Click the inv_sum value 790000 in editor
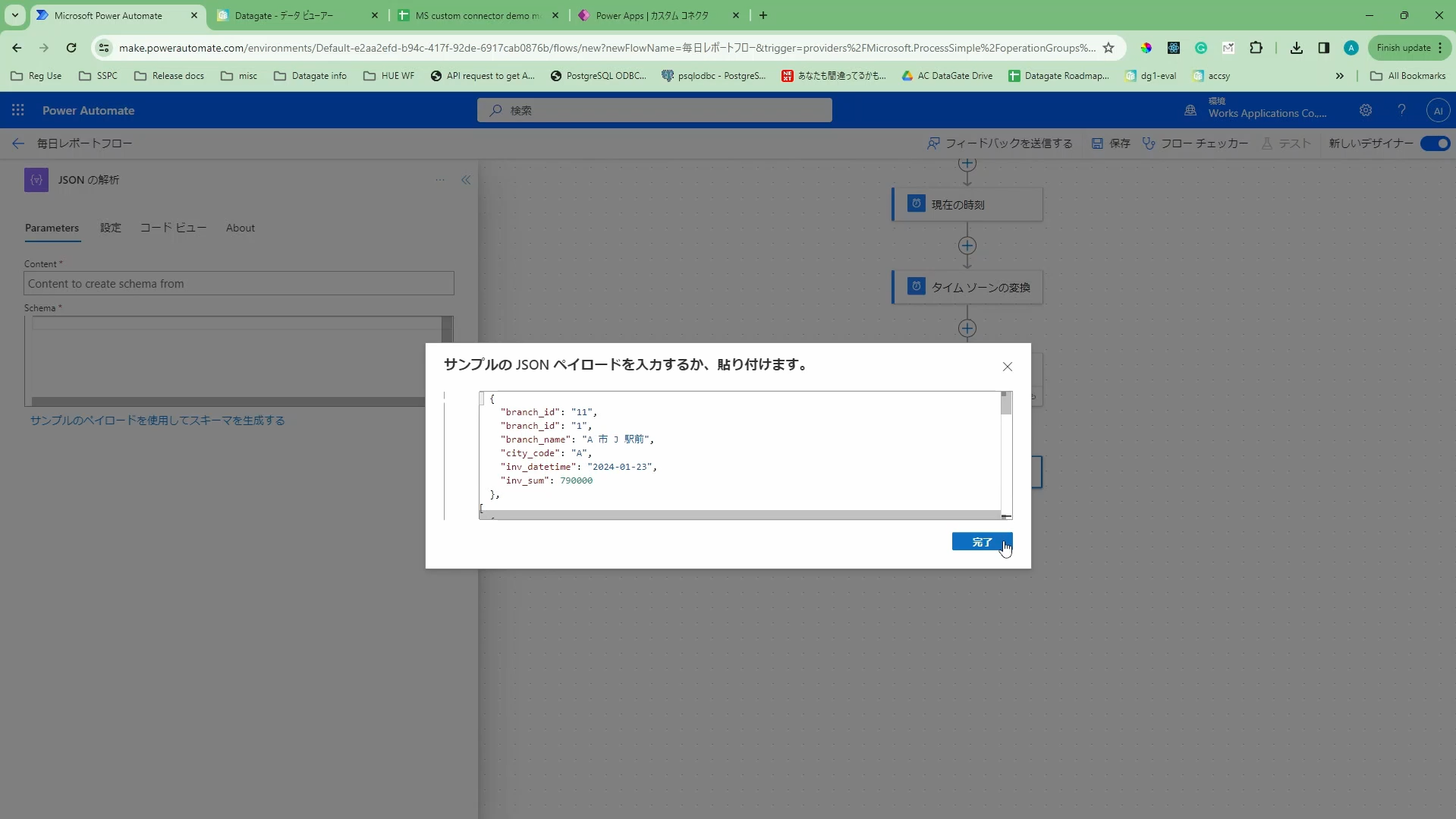This screenshot has height=819, width=1456. [x=577, y=480]
